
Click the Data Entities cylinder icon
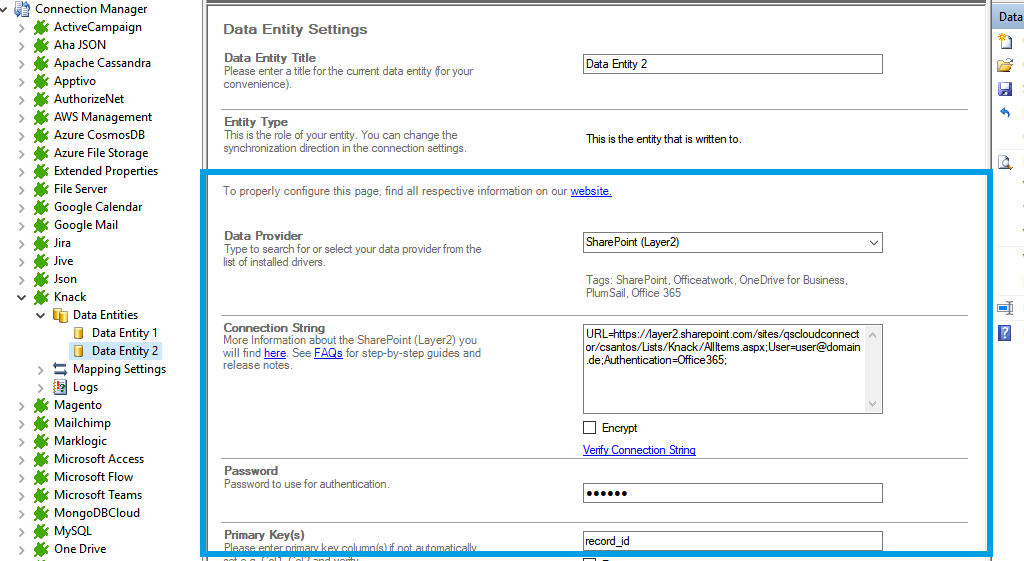pos(60,315)
